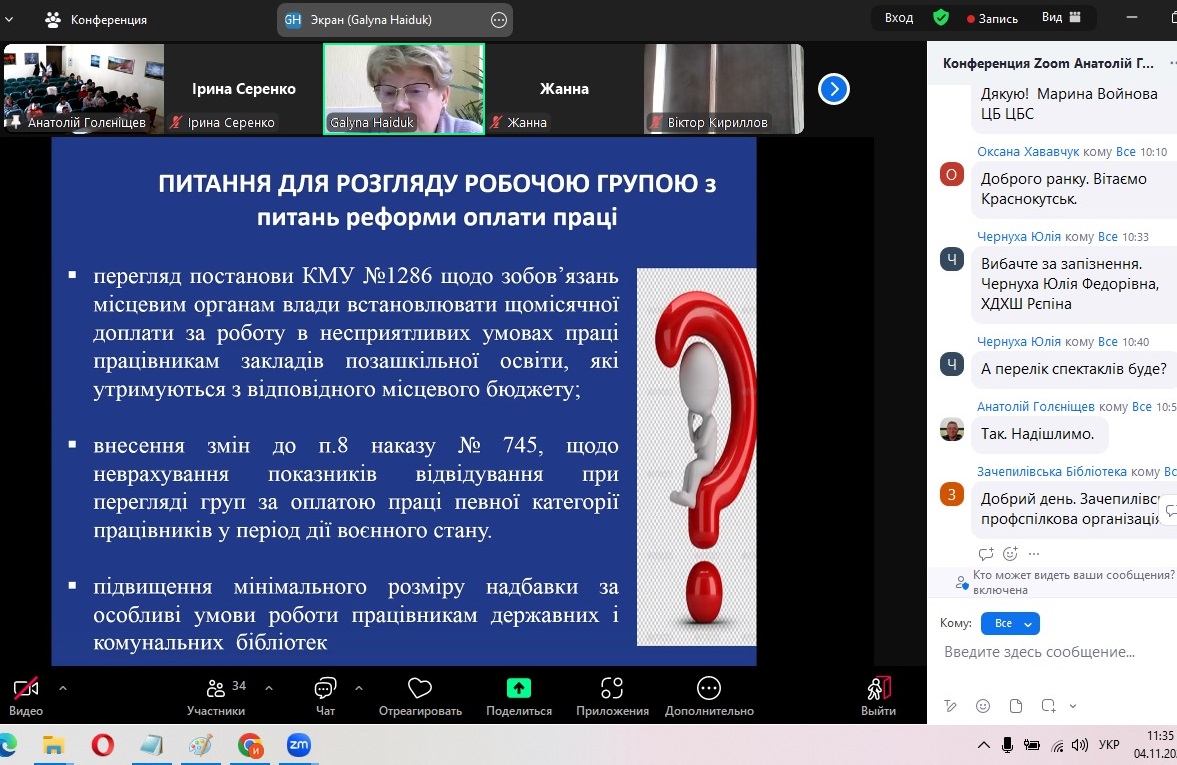Click the green encryption shield icon

tap(941, 17)
